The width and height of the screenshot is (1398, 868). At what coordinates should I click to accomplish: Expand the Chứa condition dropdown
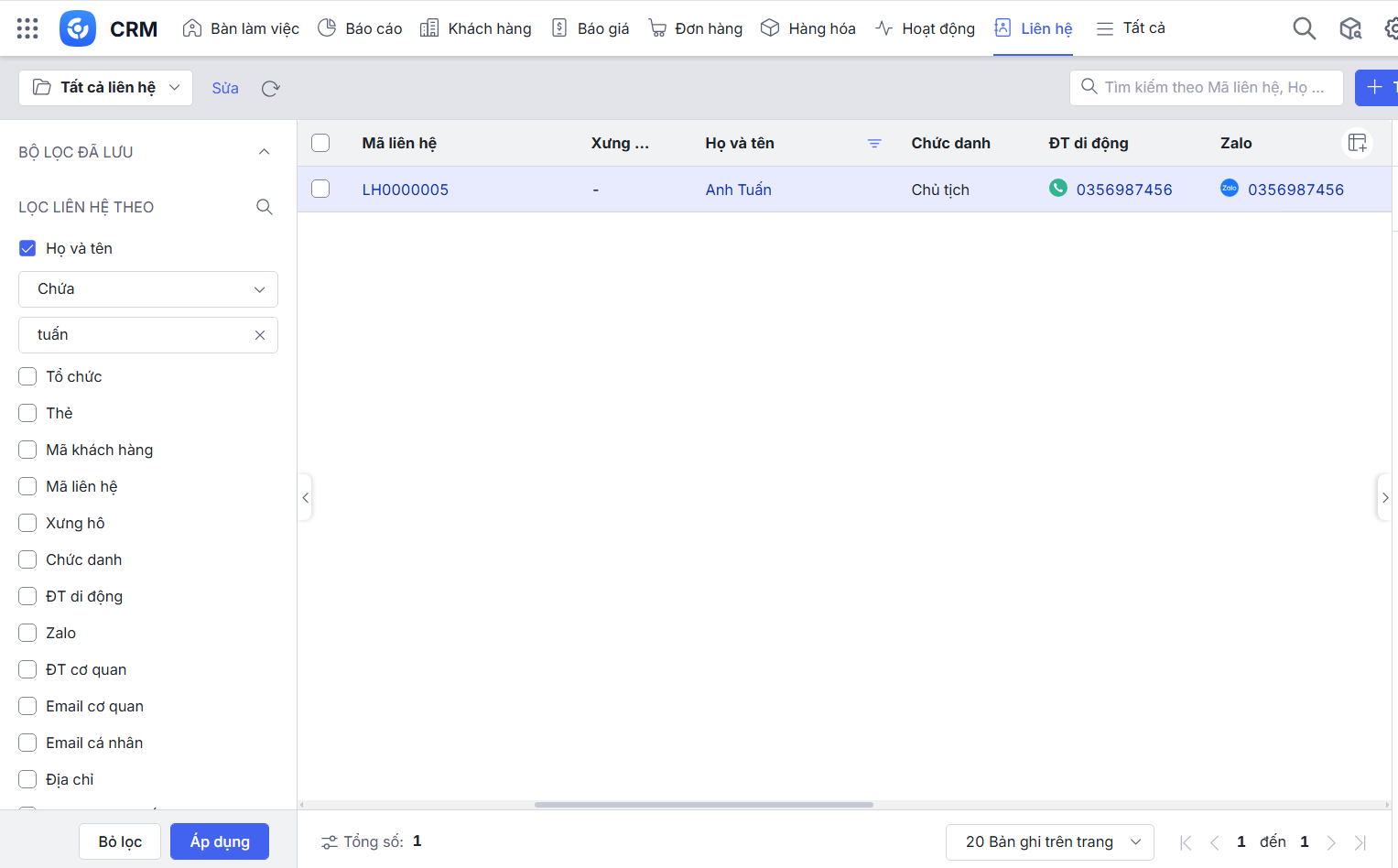(x=148, y=289)
